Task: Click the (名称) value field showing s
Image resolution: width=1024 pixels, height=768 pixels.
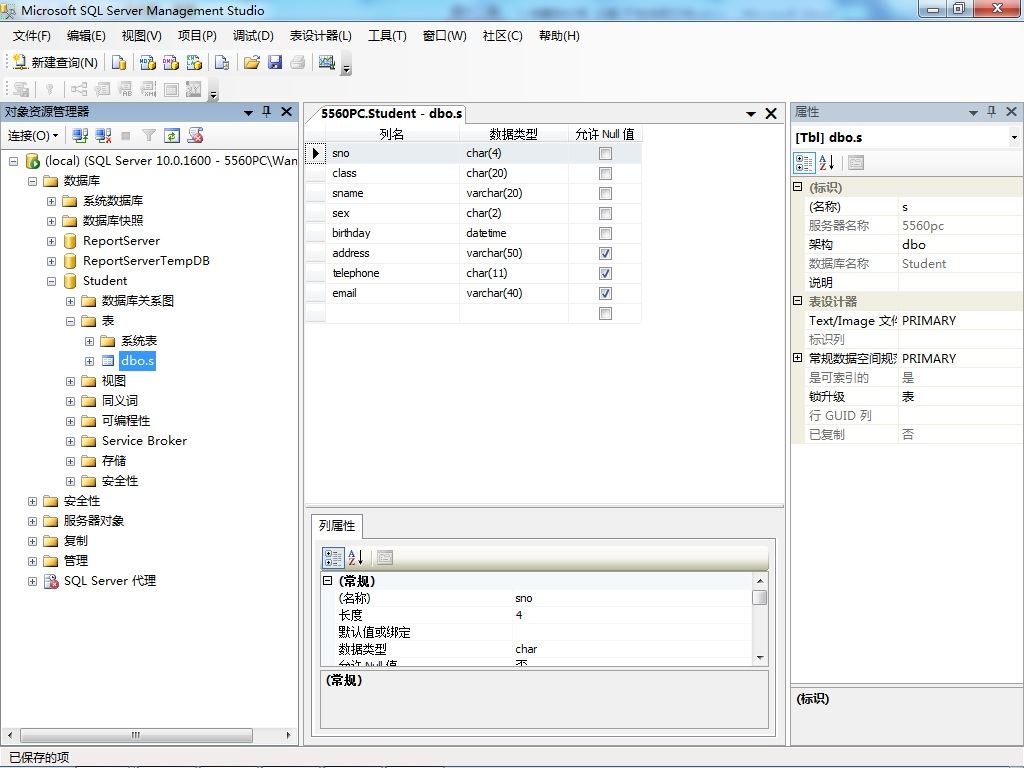Action: [960, 207]
